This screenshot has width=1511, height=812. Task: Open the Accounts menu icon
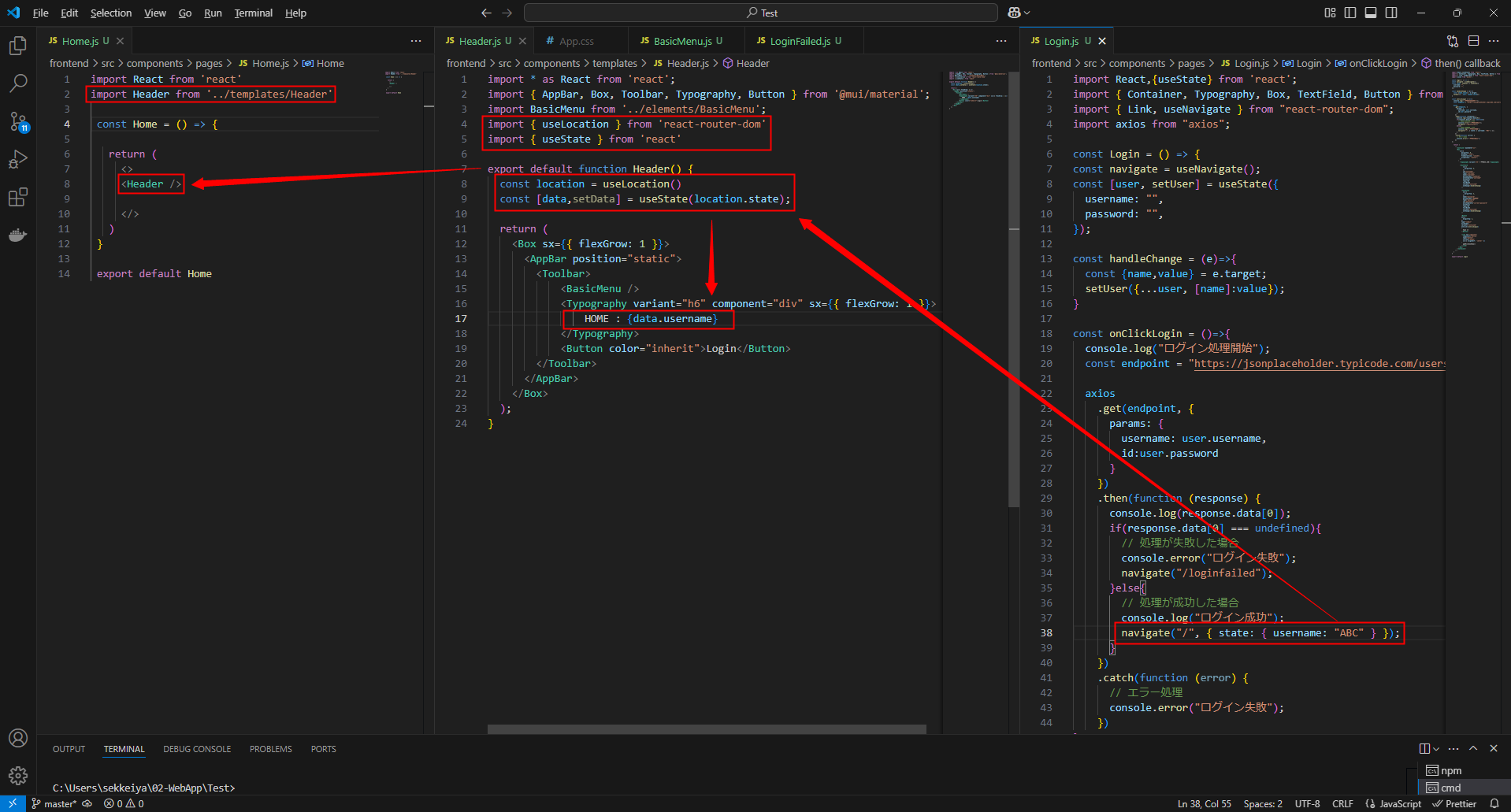[x=17, y=738]
